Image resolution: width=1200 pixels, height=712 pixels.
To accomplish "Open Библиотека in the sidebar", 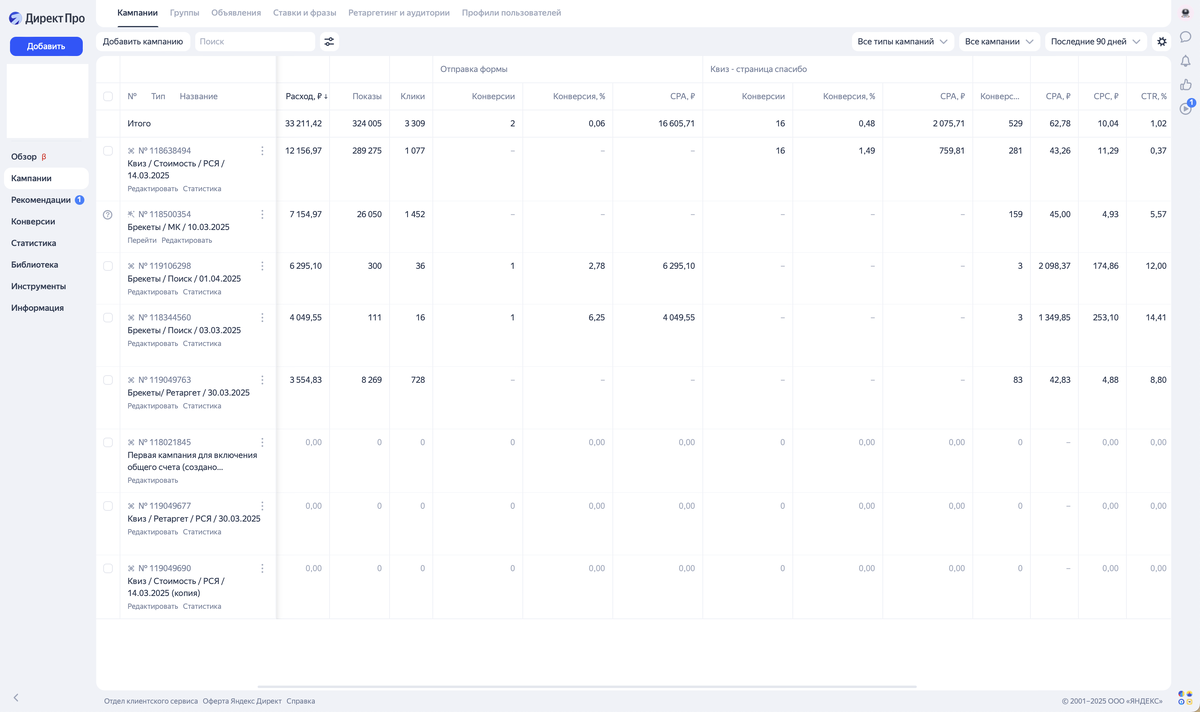I will pos(47,265).
